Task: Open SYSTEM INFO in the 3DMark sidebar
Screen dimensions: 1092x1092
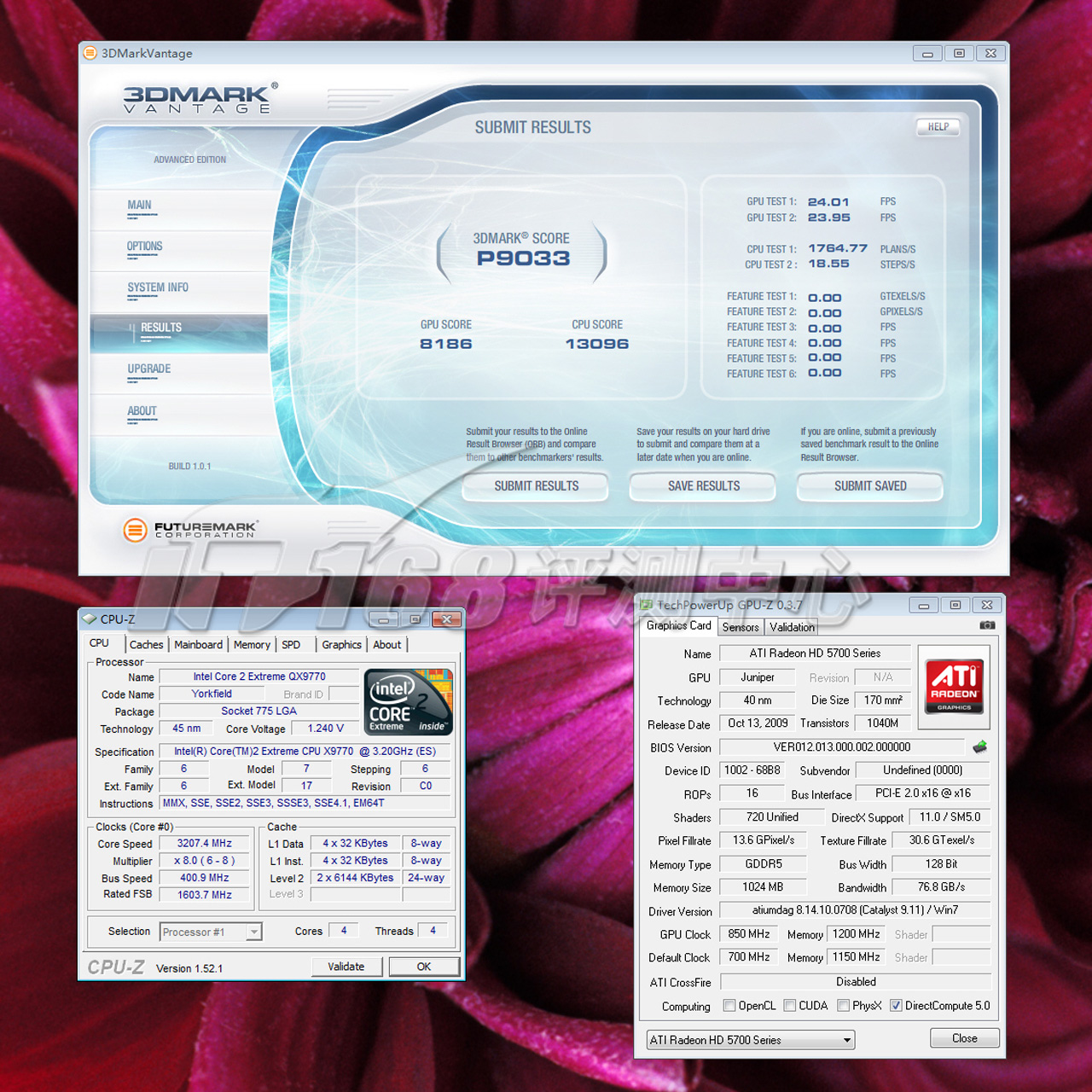Action: (x=158, y=288)
